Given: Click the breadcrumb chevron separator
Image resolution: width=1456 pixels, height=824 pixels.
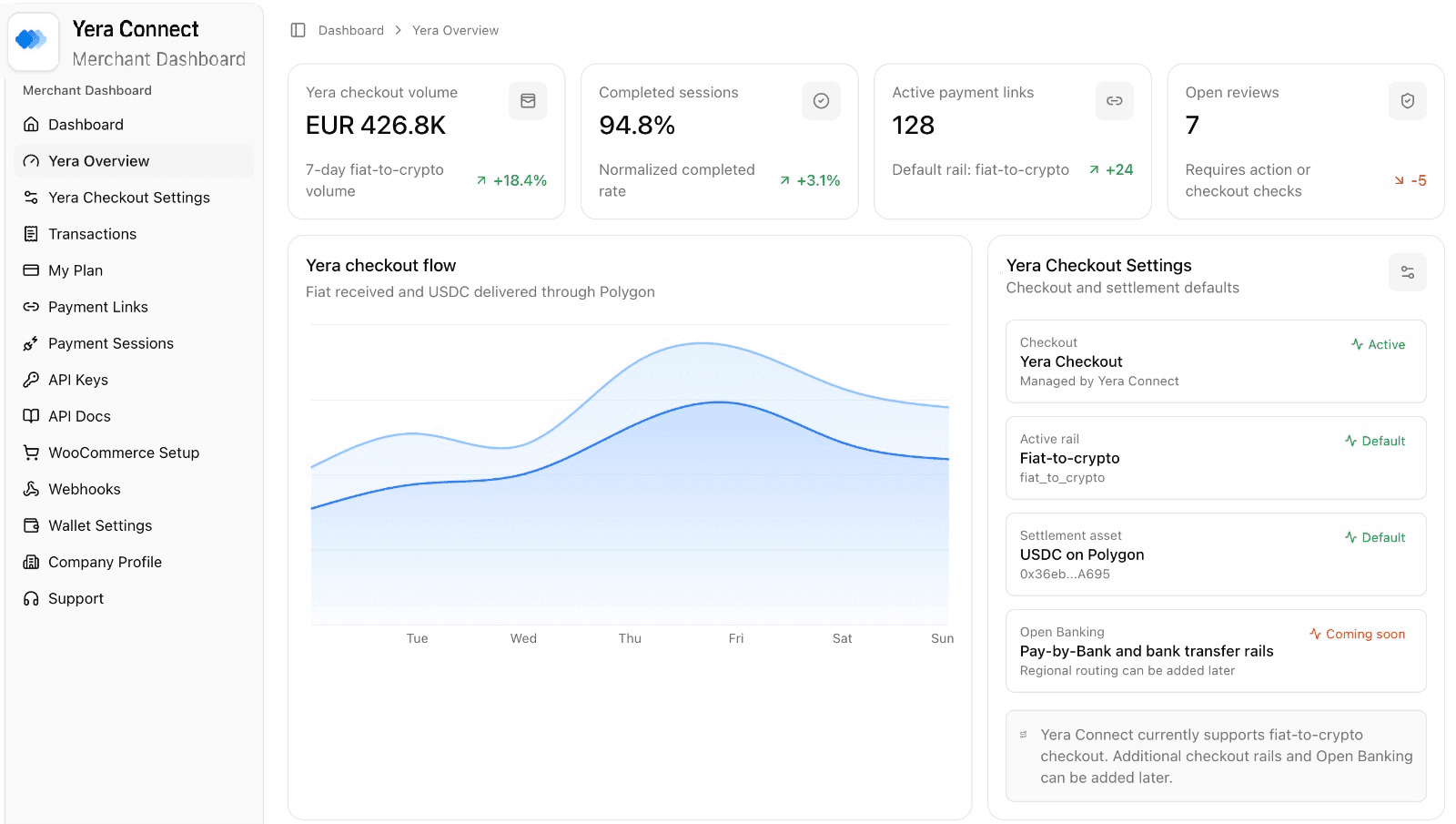Looking at the screenshot, I should coord(398,30).
